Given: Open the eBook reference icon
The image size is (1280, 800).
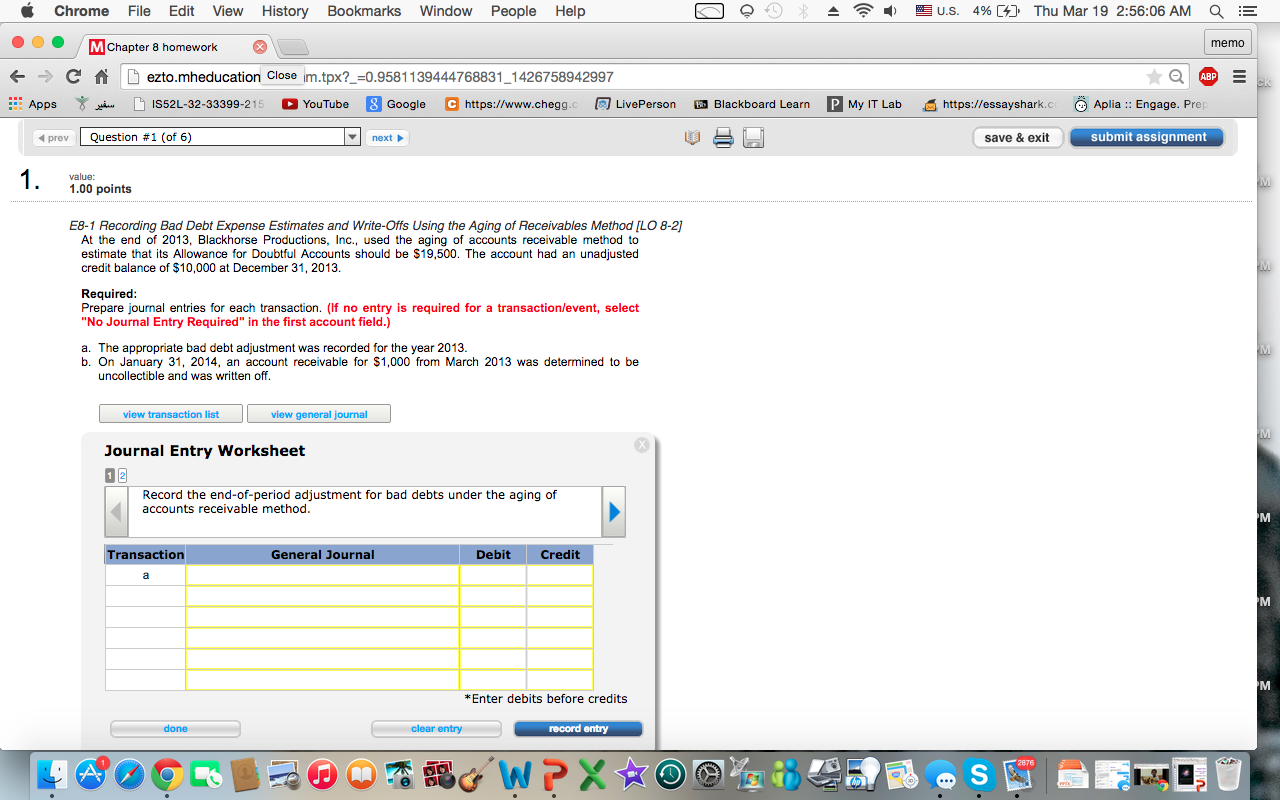Looking at the screenshot, I should pyautogui.click(x=692, y=137).
